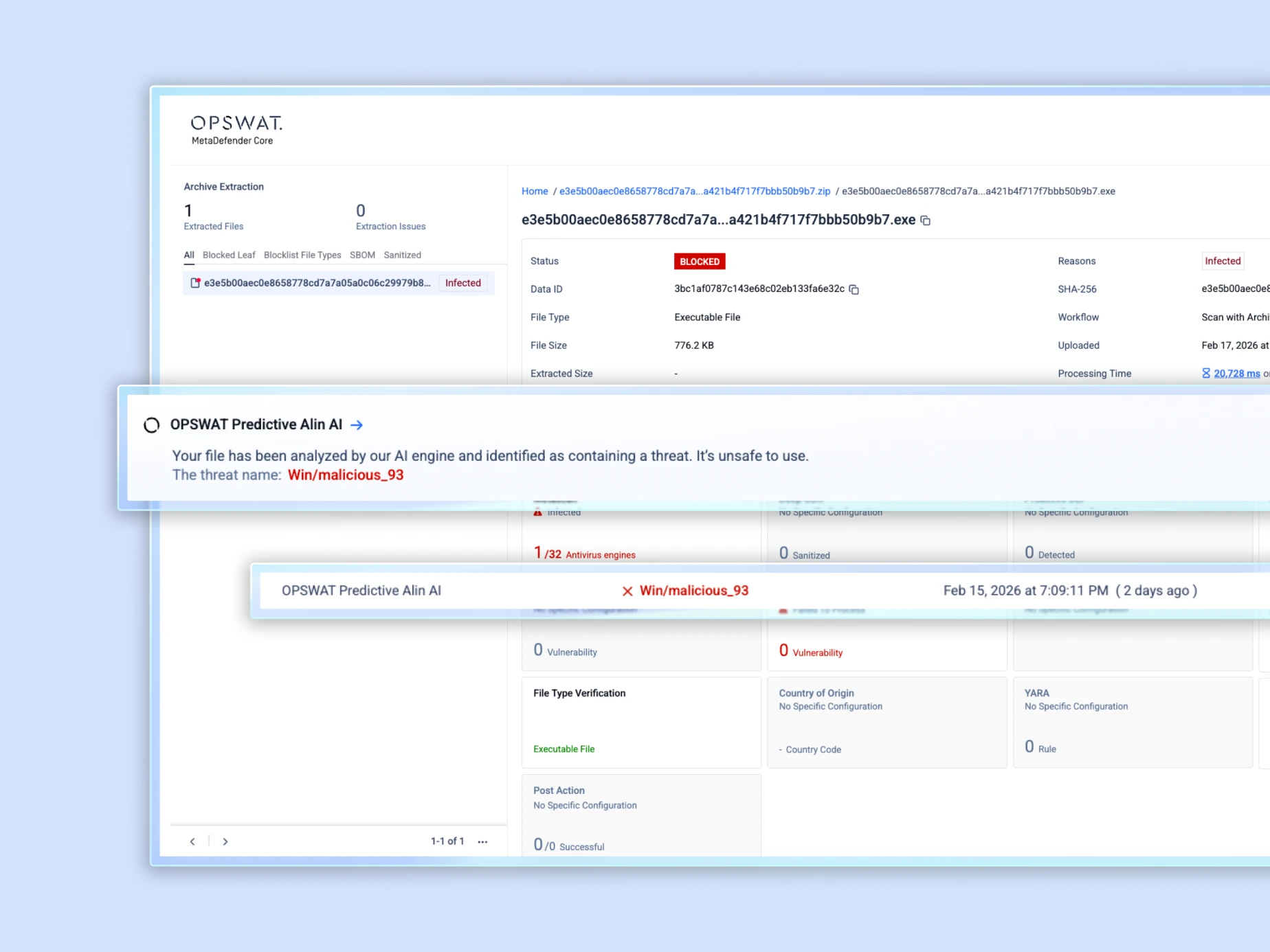1270x952 pixels.
Task: Open the 20,728 ms processing time link
Action: [1237, 374]
